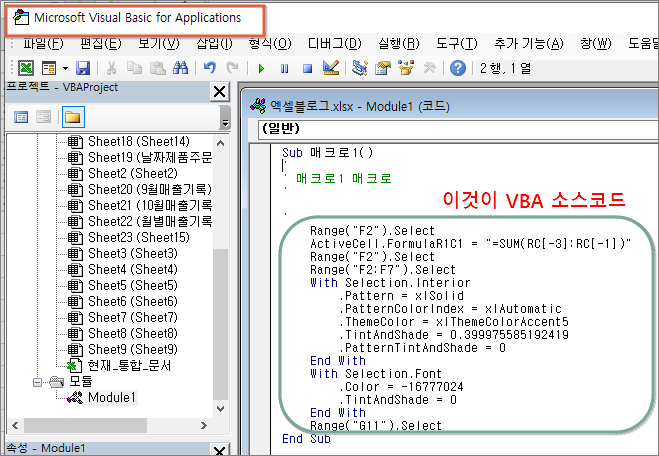Click the Insert UserForm toolbar icon
Viewport: 659px width, 456px height.
[x=49, y=68]
